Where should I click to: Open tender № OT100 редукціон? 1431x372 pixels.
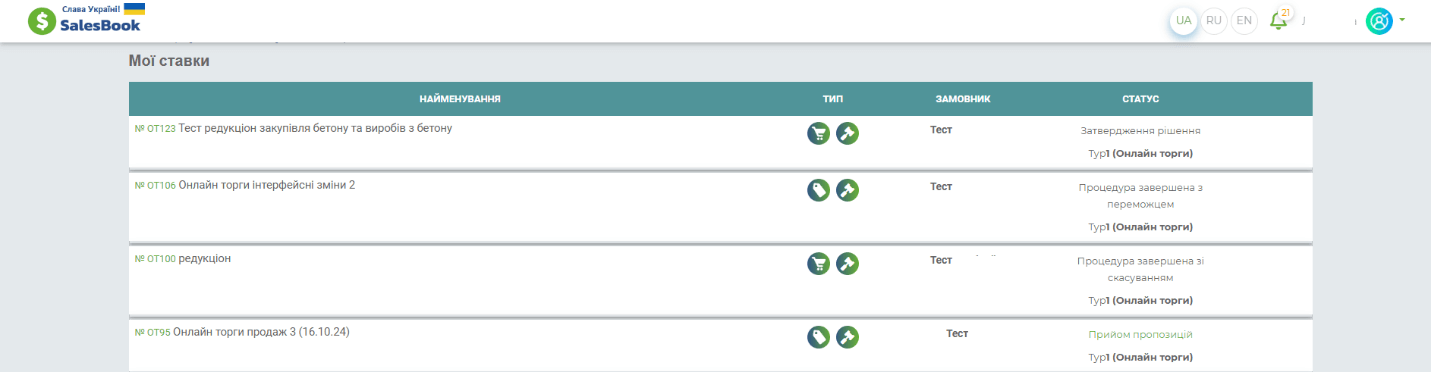183,258
